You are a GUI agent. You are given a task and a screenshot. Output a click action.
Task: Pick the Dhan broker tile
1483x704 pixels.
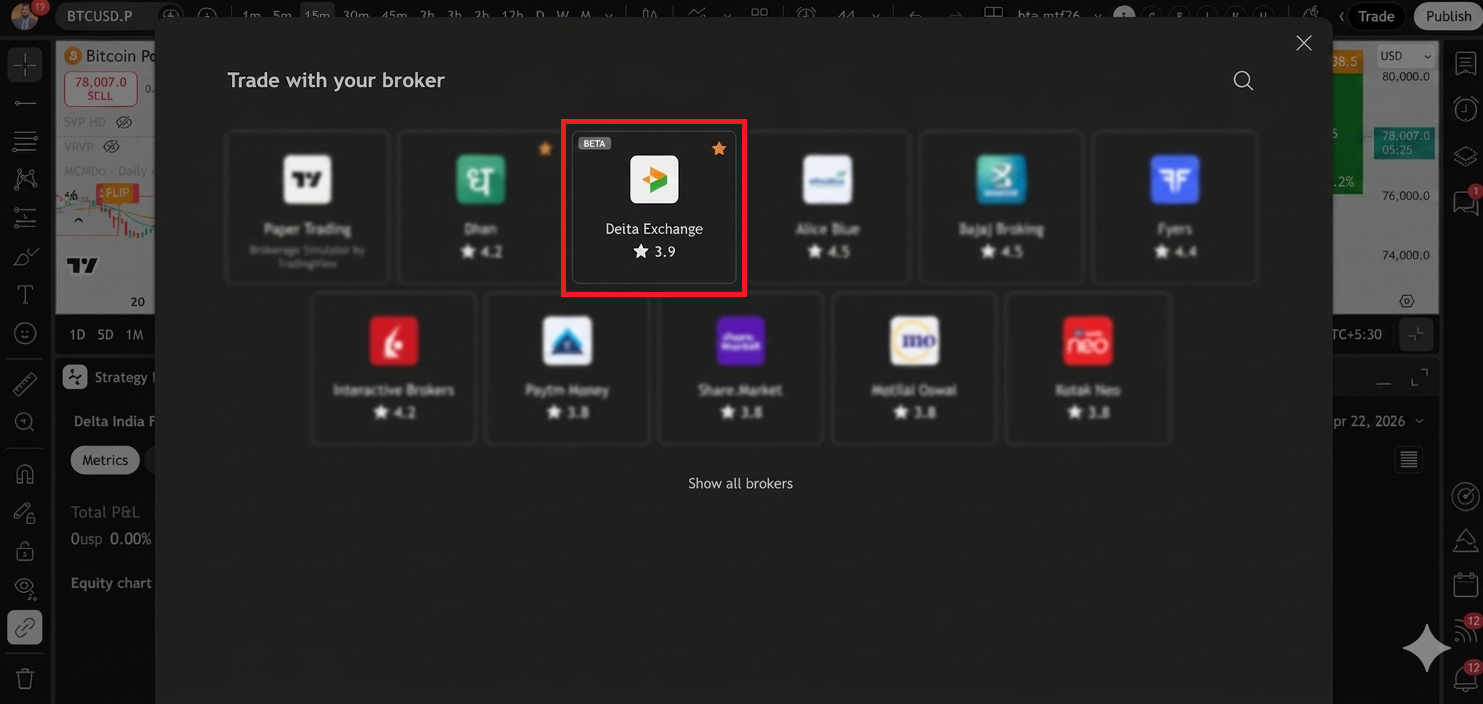[x=480, y=208]
